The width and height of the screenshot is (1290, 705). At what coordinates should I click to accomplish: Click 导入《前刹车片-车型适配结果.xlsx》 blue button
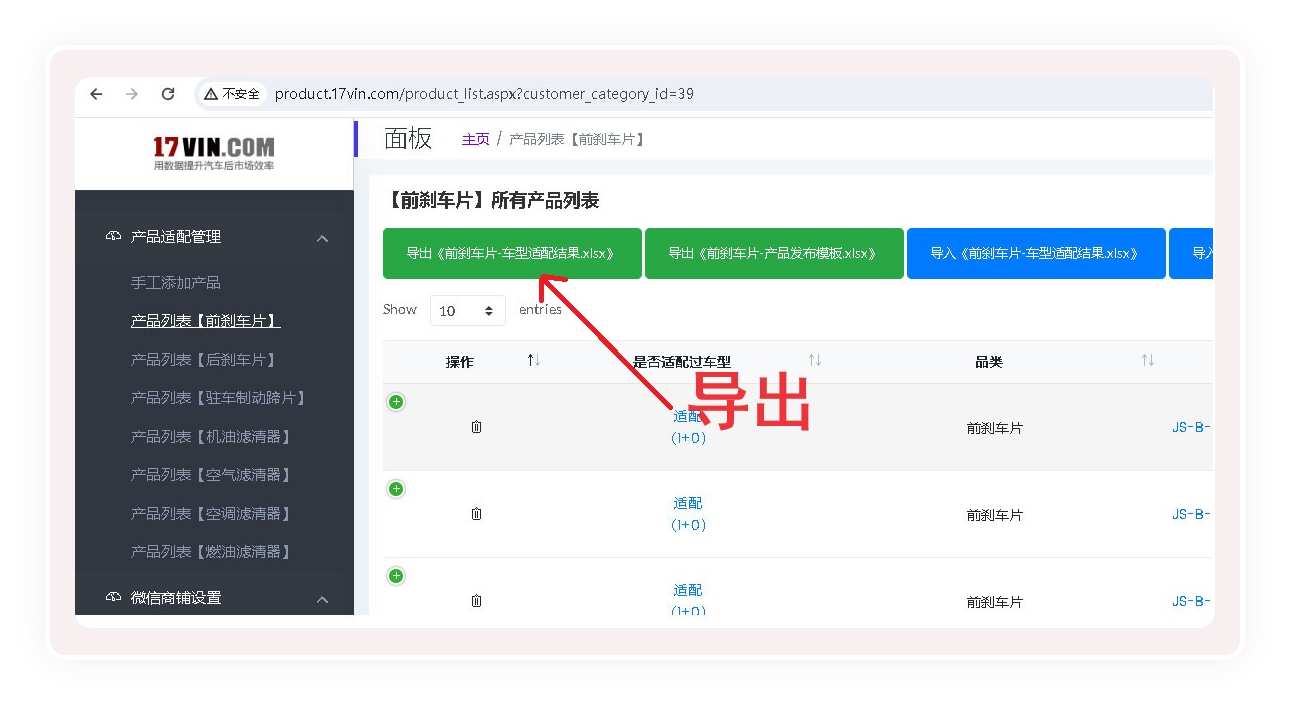pos(1035,254)
